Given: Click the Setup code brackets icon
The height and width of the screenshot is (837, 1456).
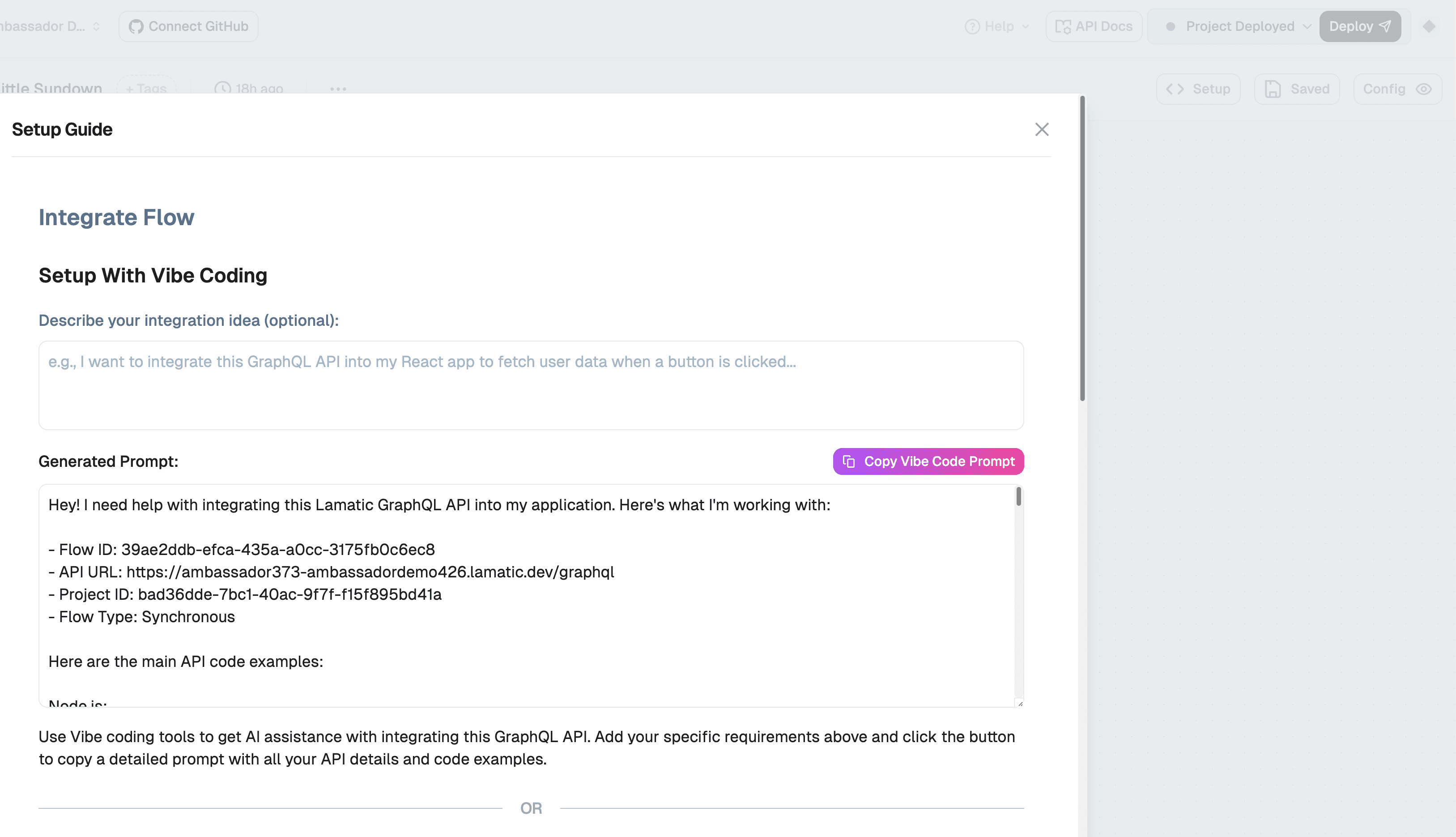Looking at the screenshot, I should (x=1175, y=89).
